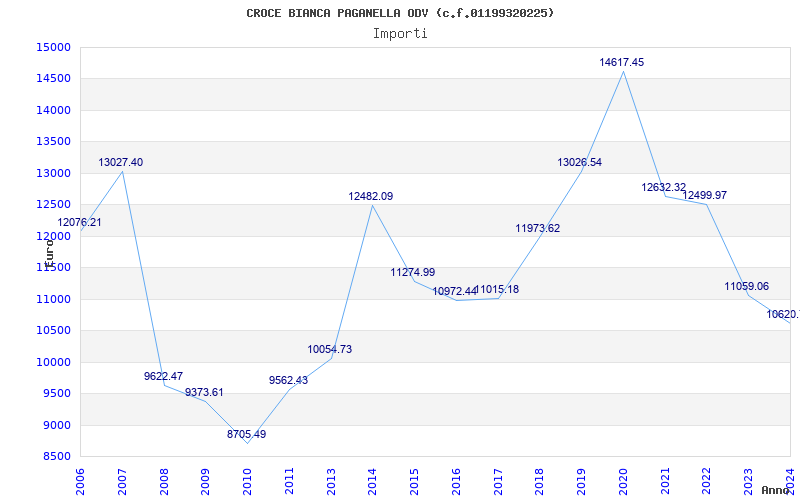Select the x-axis year 2017
The image size is (800, 500).
tap(498, 482)
